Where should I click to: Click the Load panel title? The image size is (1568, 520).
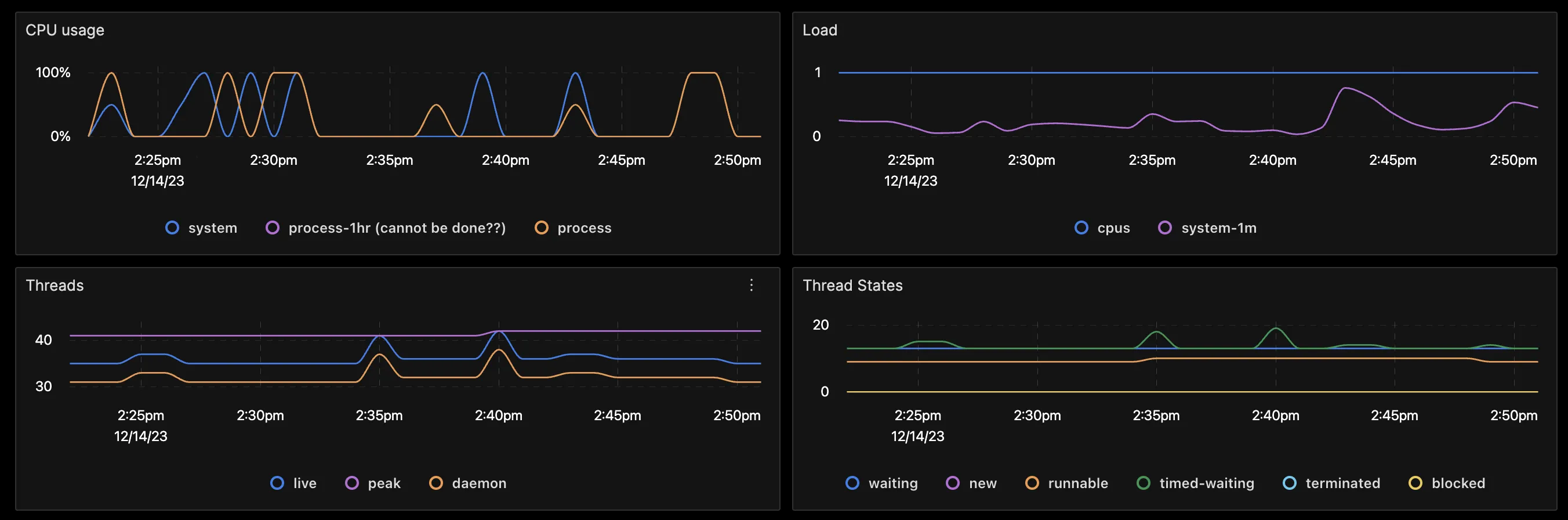[819, 30]
